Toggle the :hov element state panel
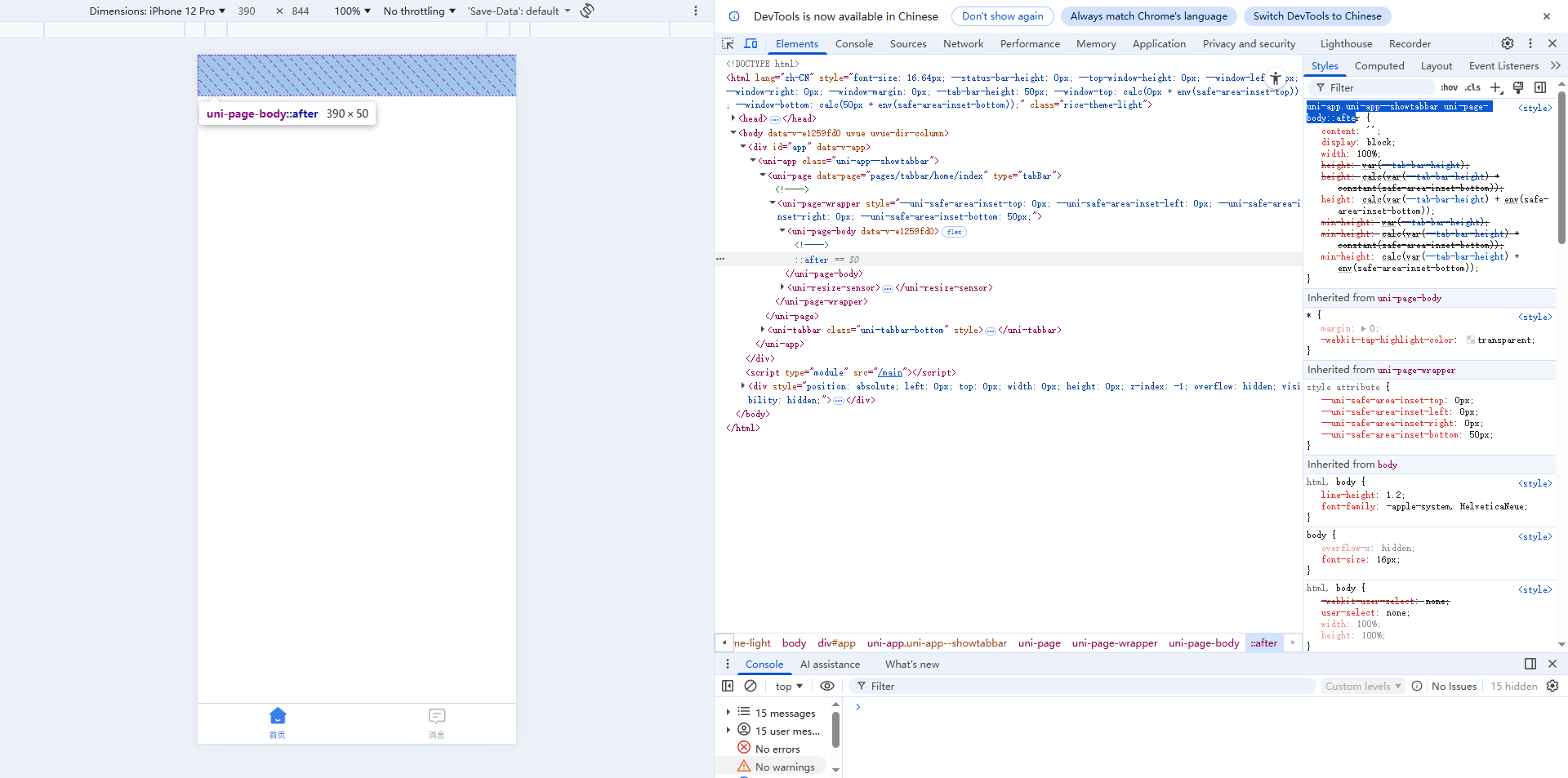Viewport: 1568px width, 778px height. 1449,87
